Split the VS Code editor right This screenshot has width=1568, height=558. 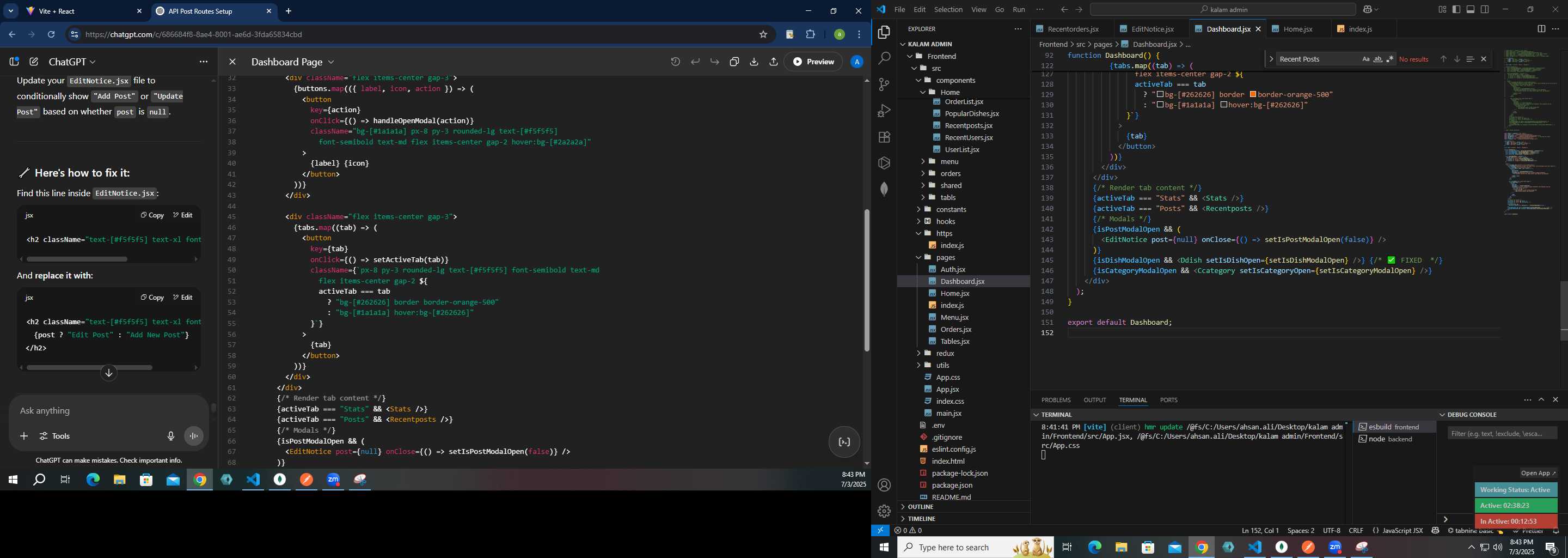[1541, 29]
